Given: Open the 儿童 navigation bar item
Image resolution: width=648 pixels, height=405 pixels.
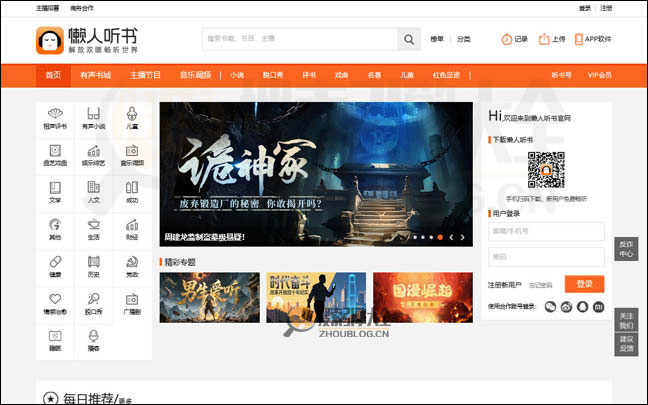Looking at the screenshot, I should (407, 75).
